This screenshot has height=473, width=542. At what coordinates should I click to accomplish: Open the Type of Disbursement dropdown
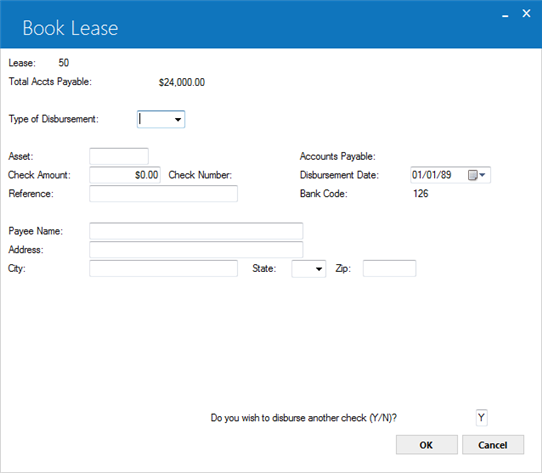point(178,120)
